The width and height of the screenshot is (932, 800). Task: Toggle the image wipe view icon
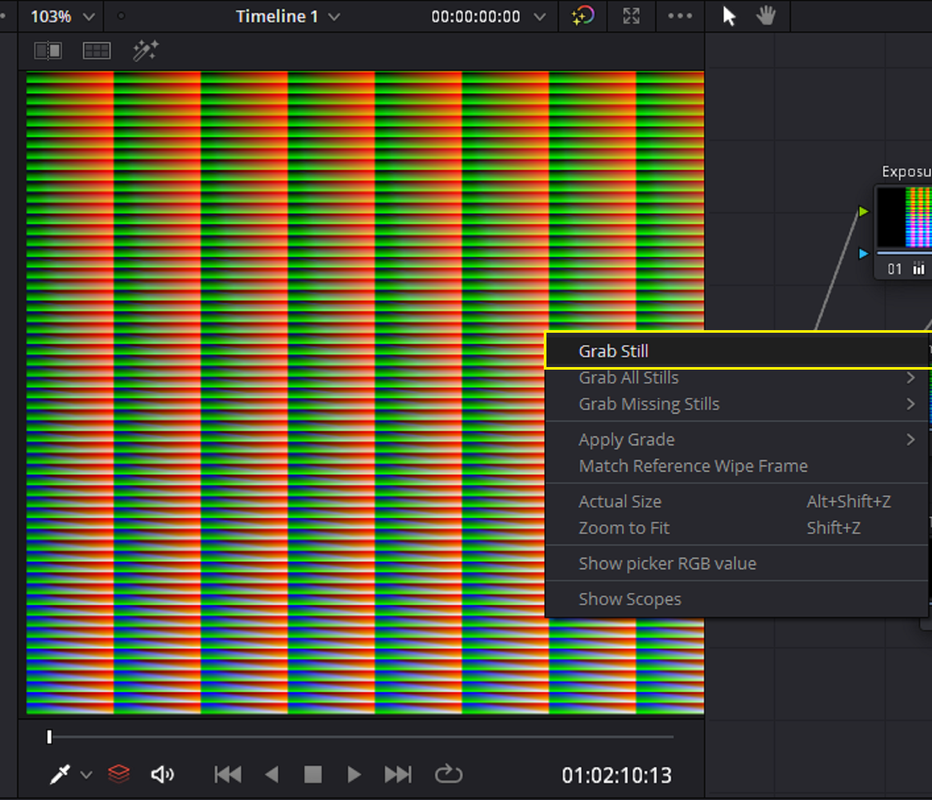point(48,51)
